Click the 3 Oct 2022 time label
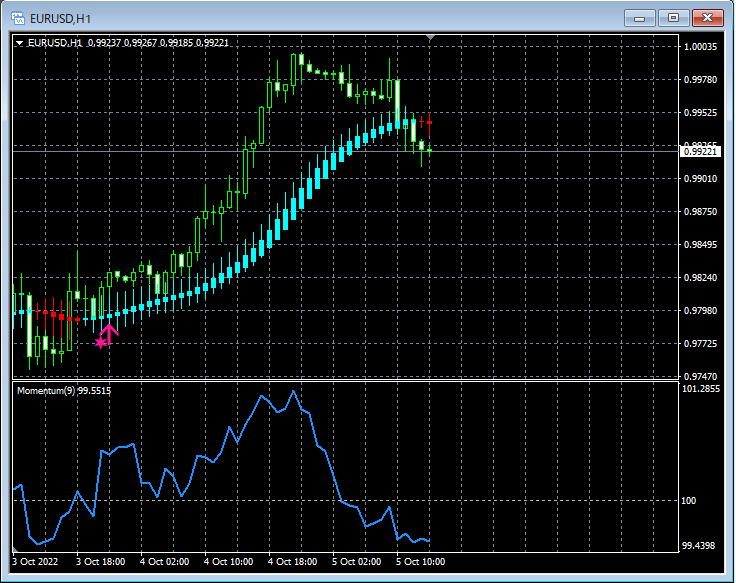This screenshot has height=583, width=736. tap(35, 562)
